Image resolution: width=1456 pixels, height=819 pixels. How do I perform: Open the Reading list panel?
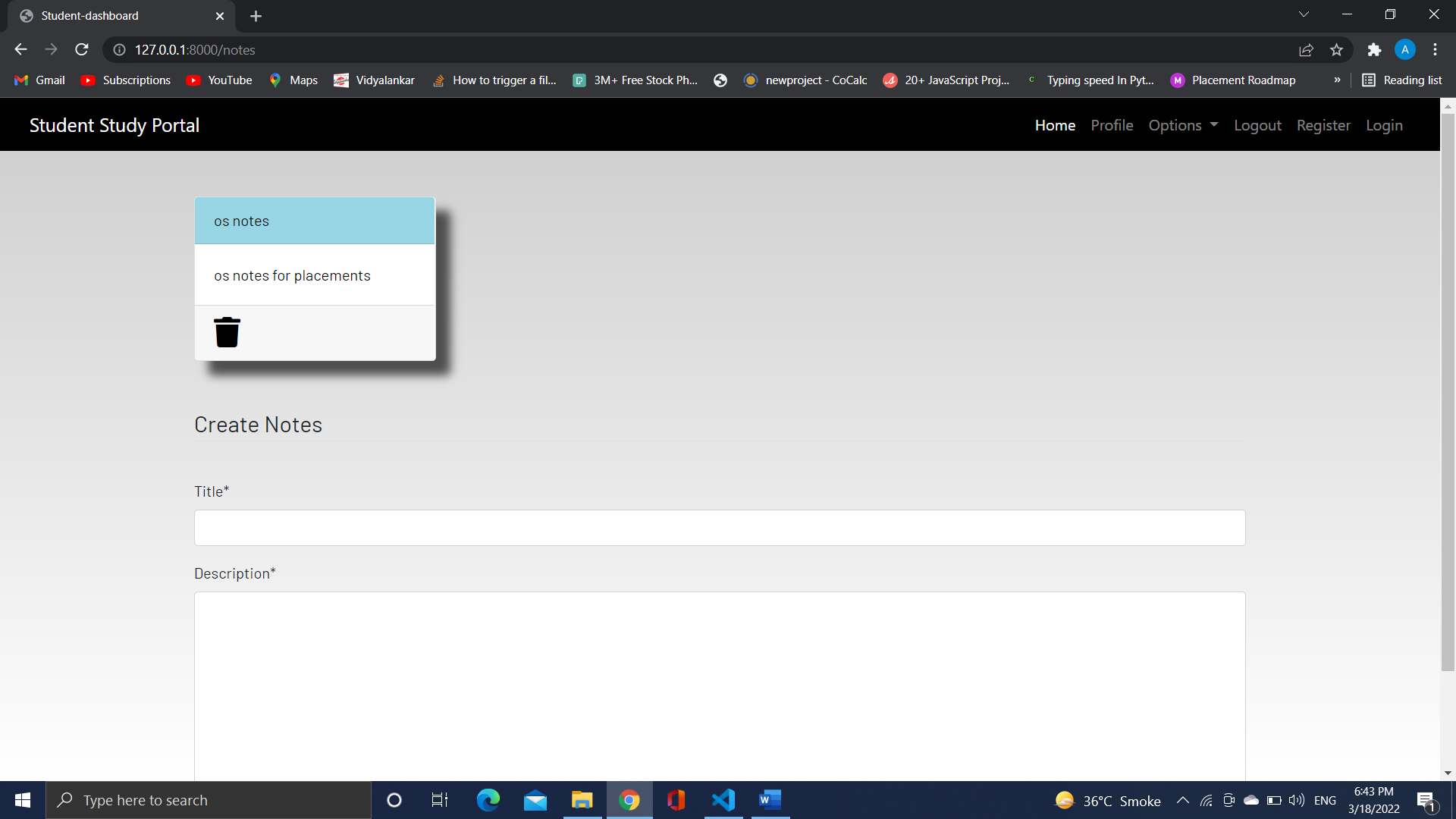1402,80
